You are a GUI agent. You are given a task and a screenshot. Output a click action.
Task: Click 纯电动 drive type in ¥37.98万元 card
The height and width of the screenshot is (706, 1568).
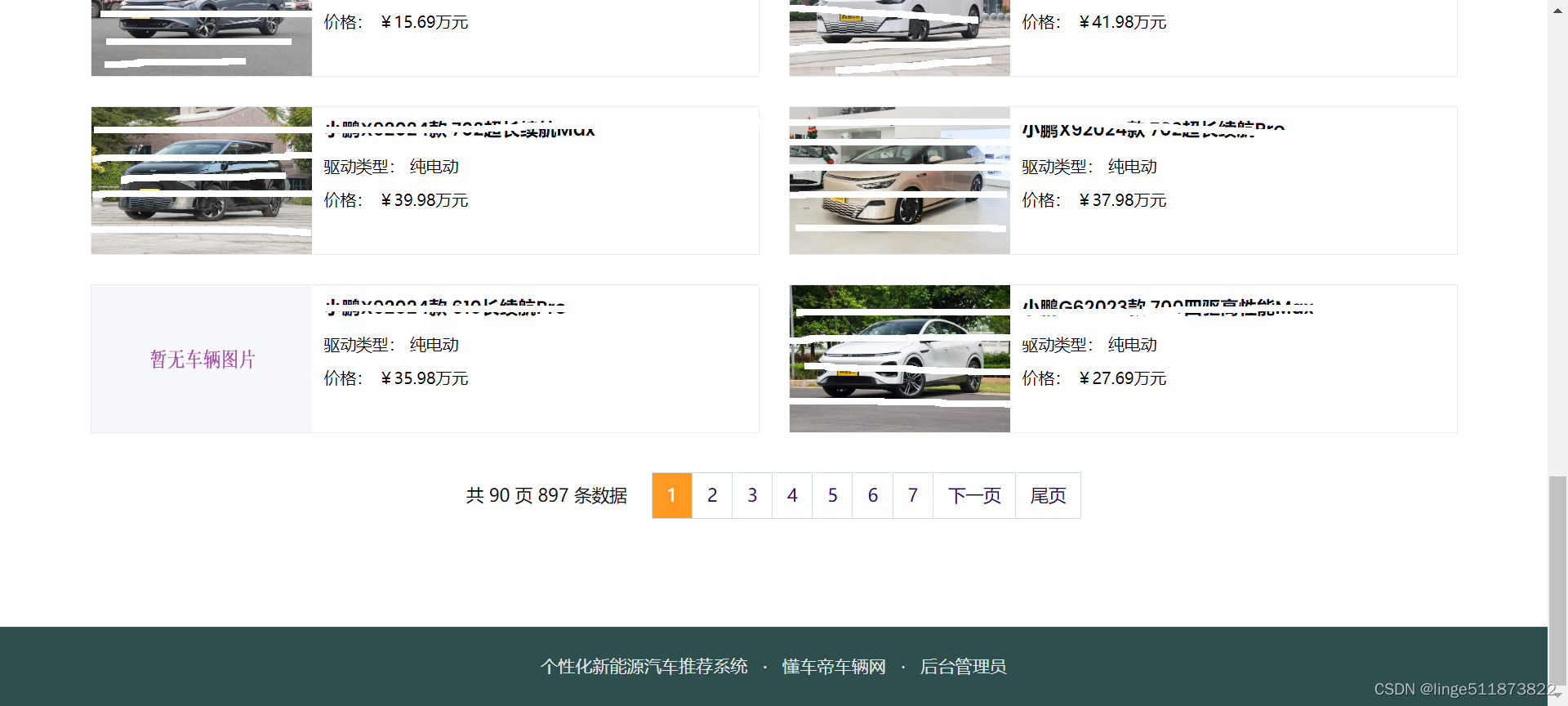click(x=1133, y=167)
